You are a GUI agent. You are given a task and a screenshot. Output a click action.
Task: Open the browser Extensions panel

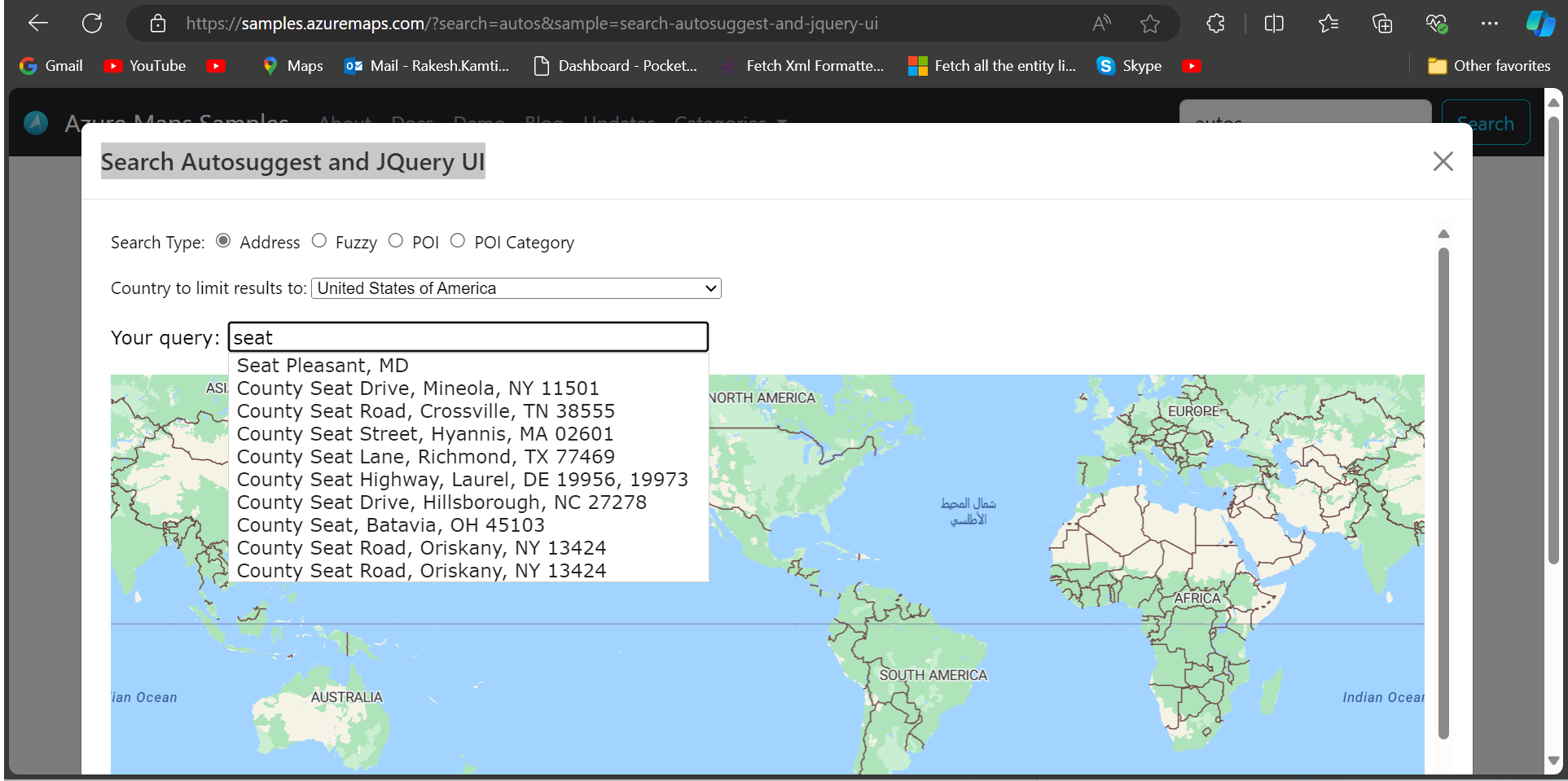(1215, 24)
